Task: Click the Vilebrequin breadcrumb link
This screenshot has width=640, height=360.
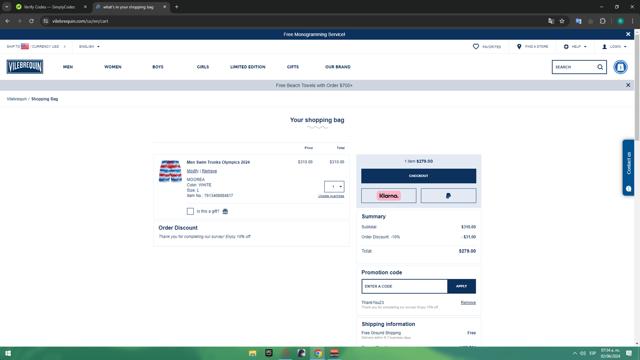Action: pos(17,99)
